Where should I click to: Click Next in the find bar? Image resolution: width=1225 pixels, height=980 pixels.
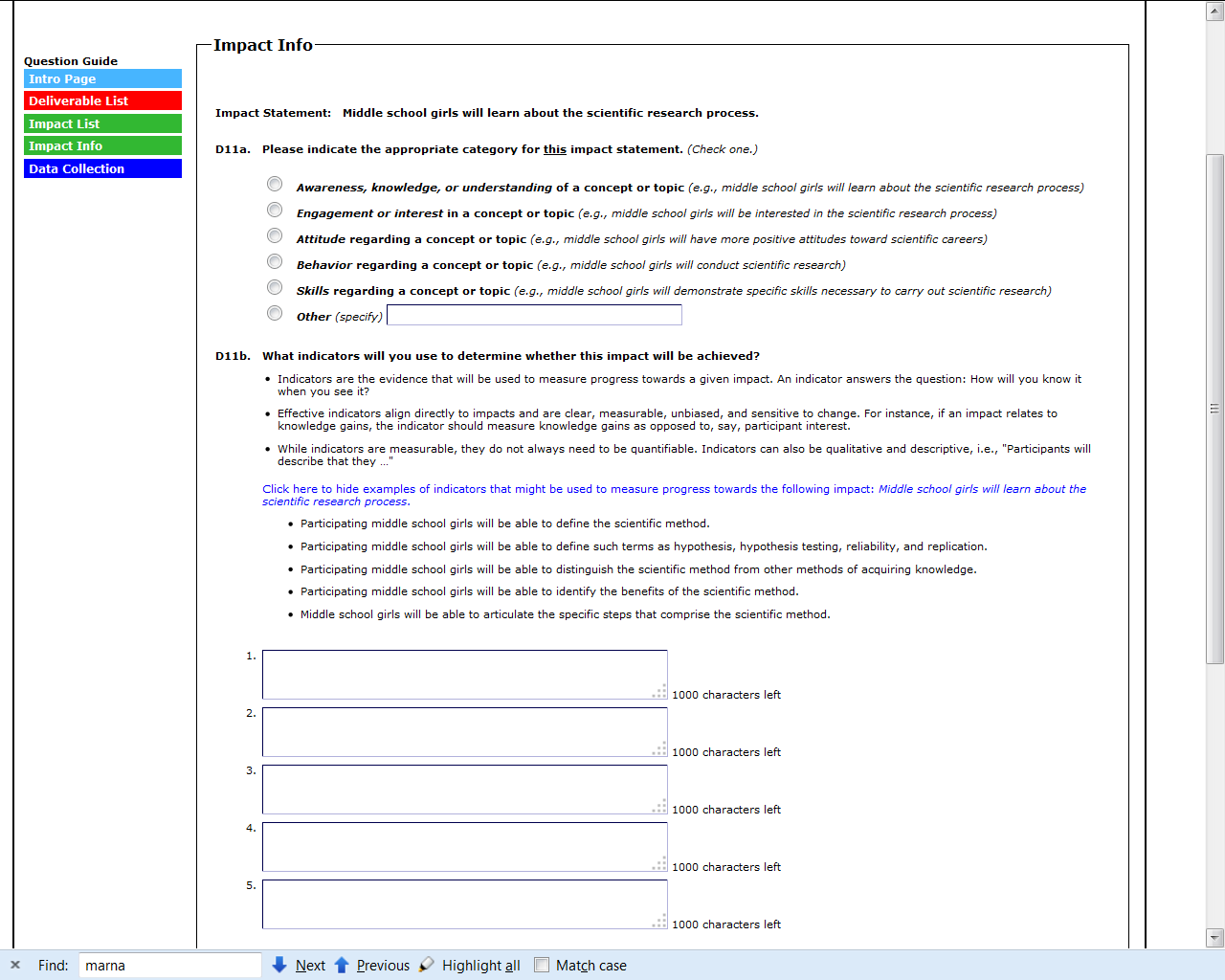(x=310, y=966)
